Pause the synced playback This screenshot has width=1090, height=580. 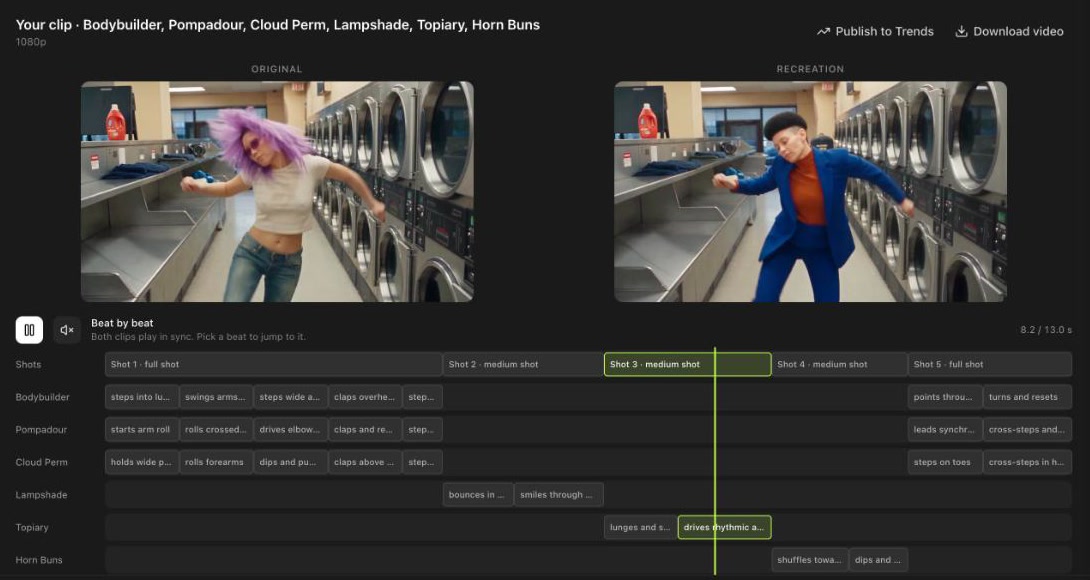pyautogui.click(x=29, y=330)
